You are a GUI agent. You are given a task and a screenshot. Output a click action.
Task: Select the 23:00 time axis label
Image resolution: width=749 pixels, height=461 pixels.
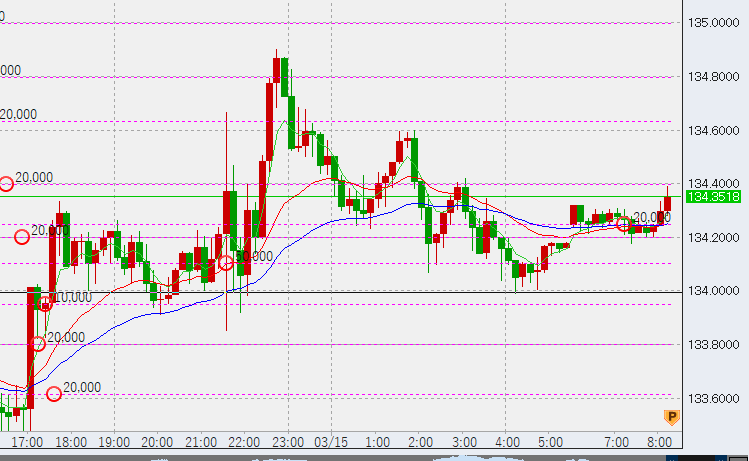(287, 441)
